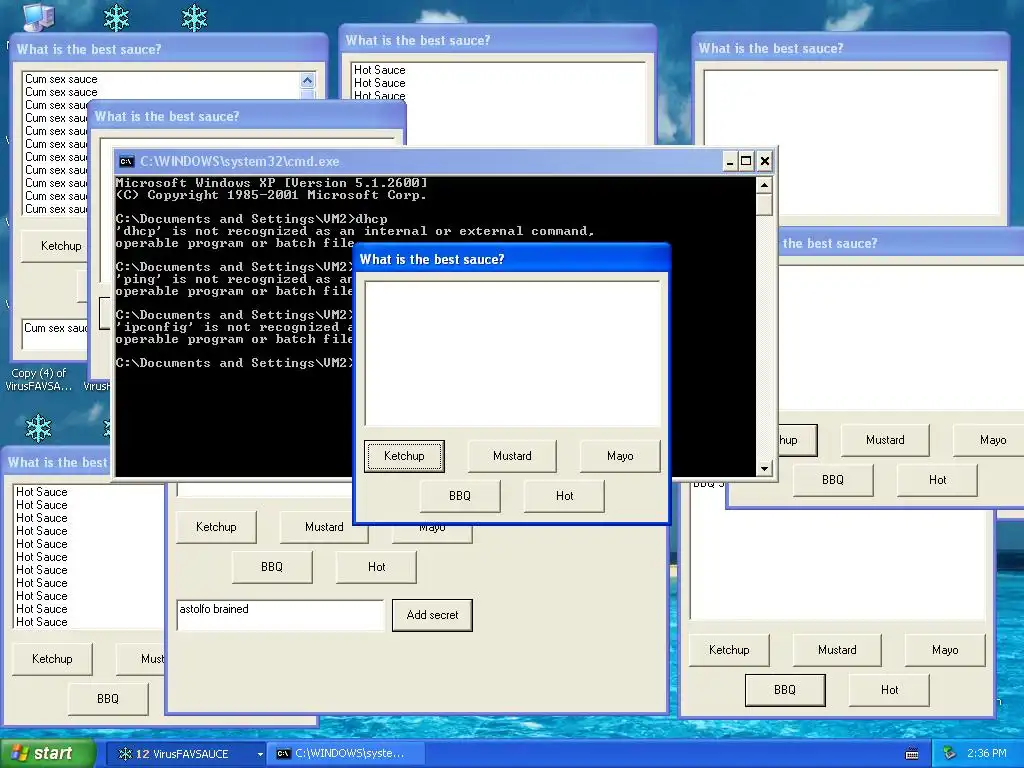Click the 'Microsoft Windows XP [Version 5.1.2600]' line
Screen dimensions: 1024x768
point(272,183)
